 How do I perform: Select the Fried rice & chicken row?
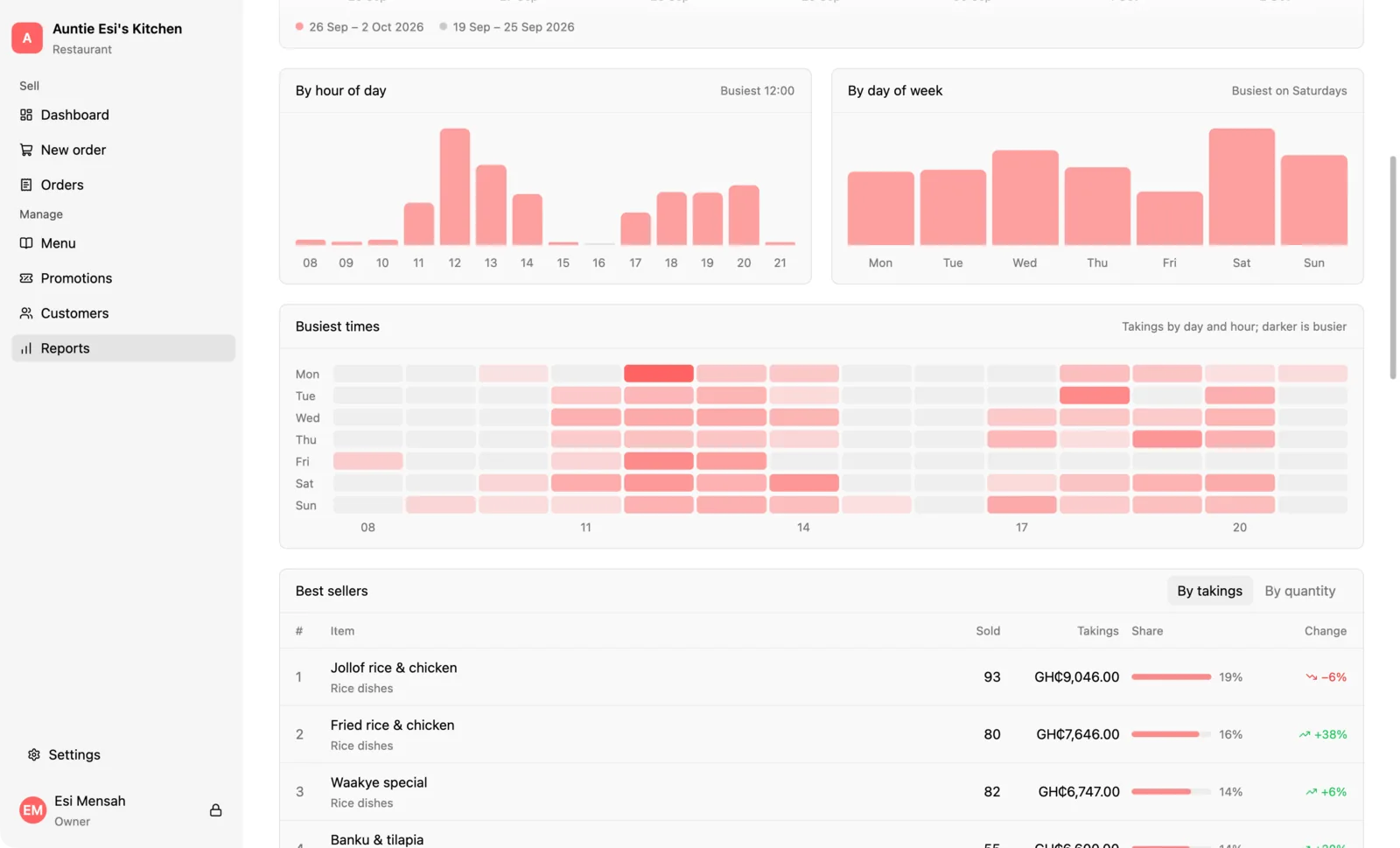click(821, 734)
